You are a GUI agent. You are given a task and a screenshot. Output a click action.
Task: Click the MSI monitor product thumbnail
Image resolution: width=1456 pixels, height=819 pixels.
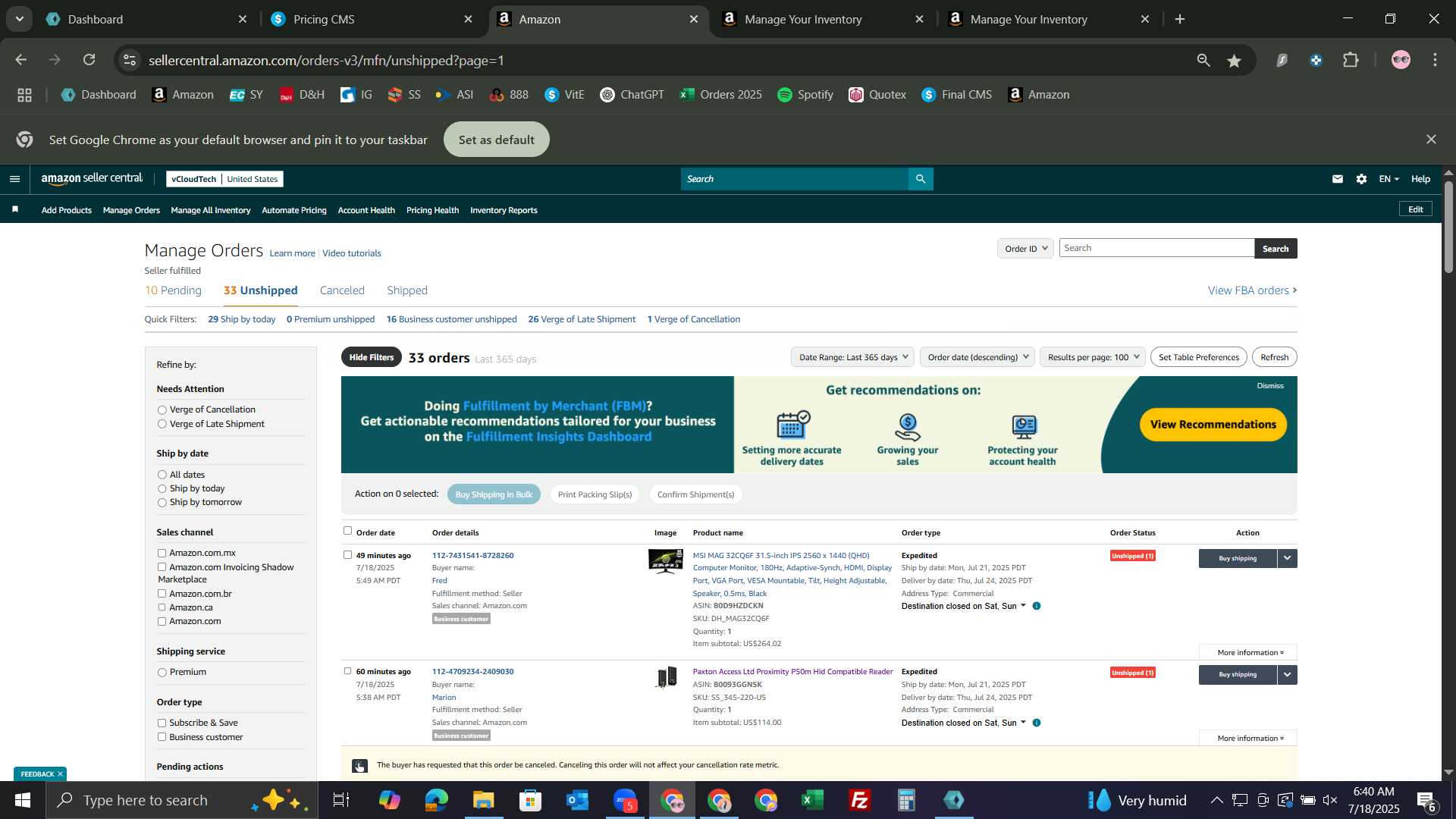(665, 561)
